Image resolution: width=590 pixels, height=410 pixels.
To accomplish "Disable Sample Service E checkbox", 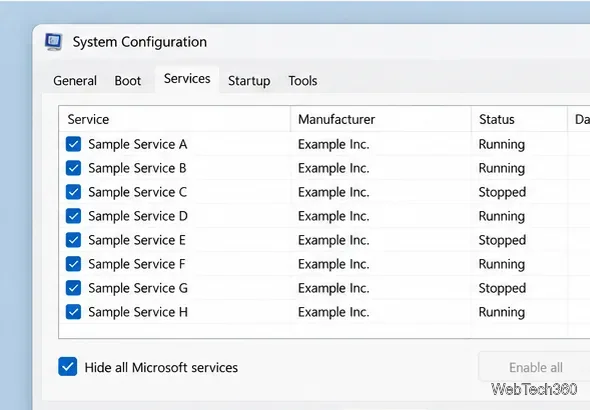I will [73, 240].
